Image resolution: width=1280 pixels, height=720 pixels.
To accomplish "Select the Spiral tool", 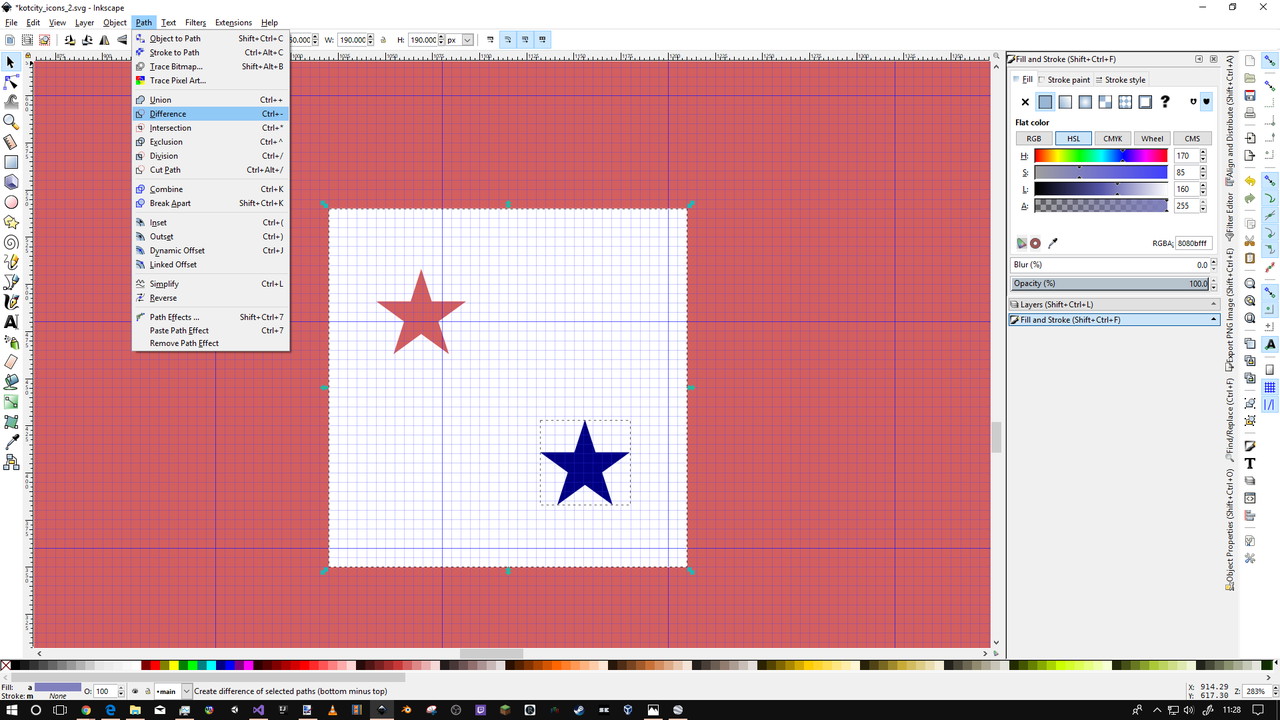I will coord(11,242).
